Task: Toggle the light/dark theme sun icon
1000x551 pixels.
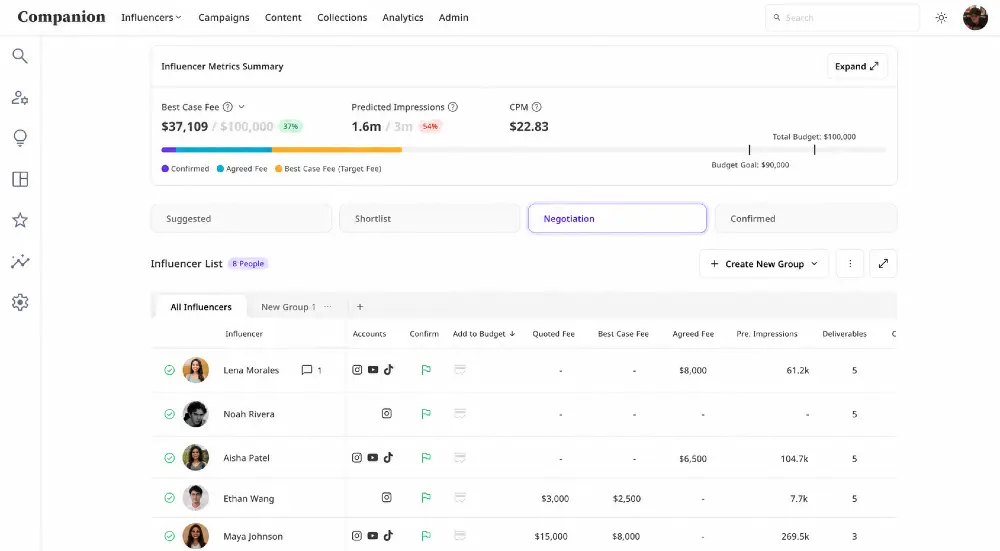Action: click(x=941, y=18)
